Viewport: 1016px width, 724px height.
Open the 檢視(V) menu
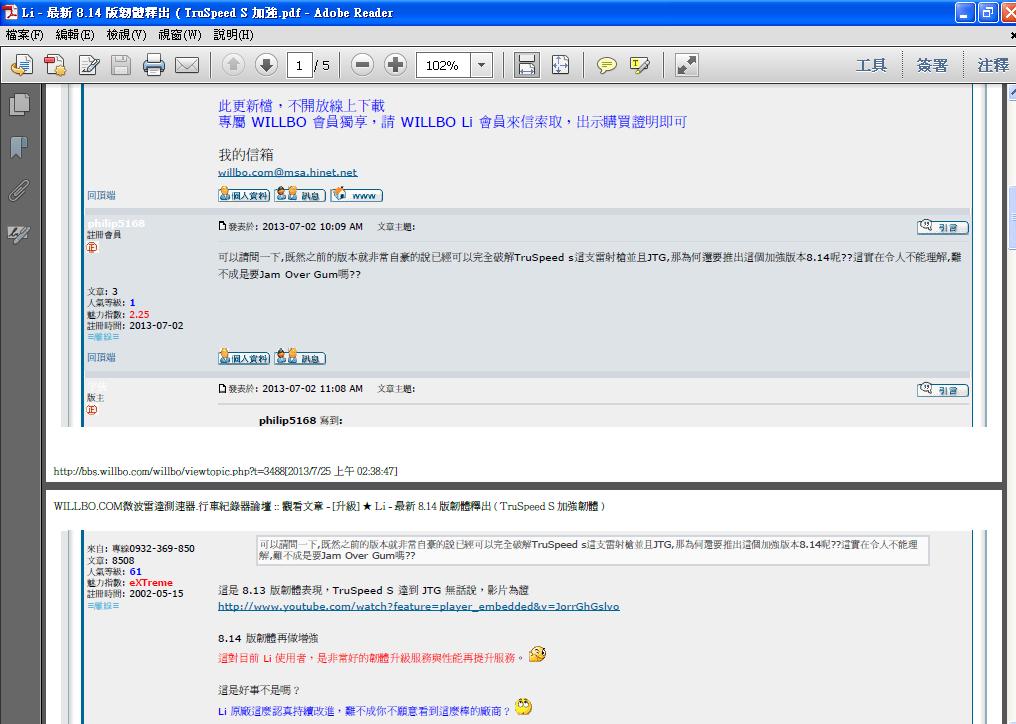pyautogui.click(x=126, y=35)
